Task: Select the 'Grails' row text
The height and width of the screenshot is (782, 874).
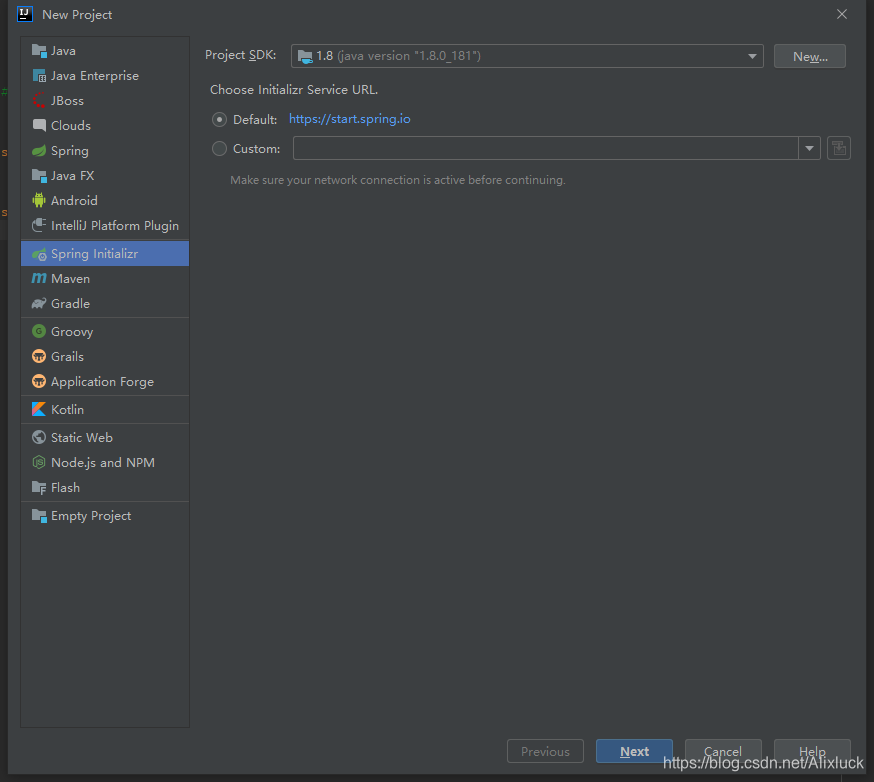Action: 67,357
